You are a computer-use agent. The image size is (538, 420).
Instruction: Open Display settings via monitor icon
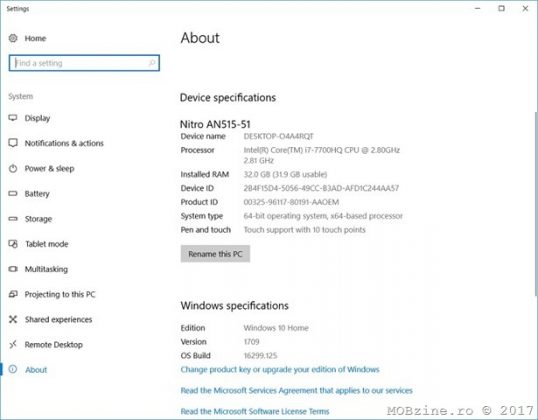click(13, 118)
